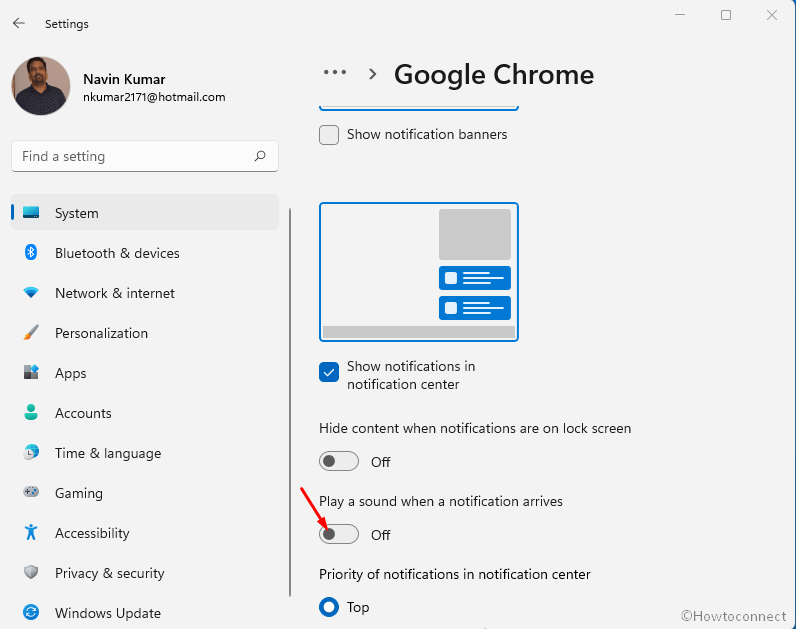The width and height of the screenshot is (796, 629).
Task: Open Windows Update settings
Action: pos(145,612)
